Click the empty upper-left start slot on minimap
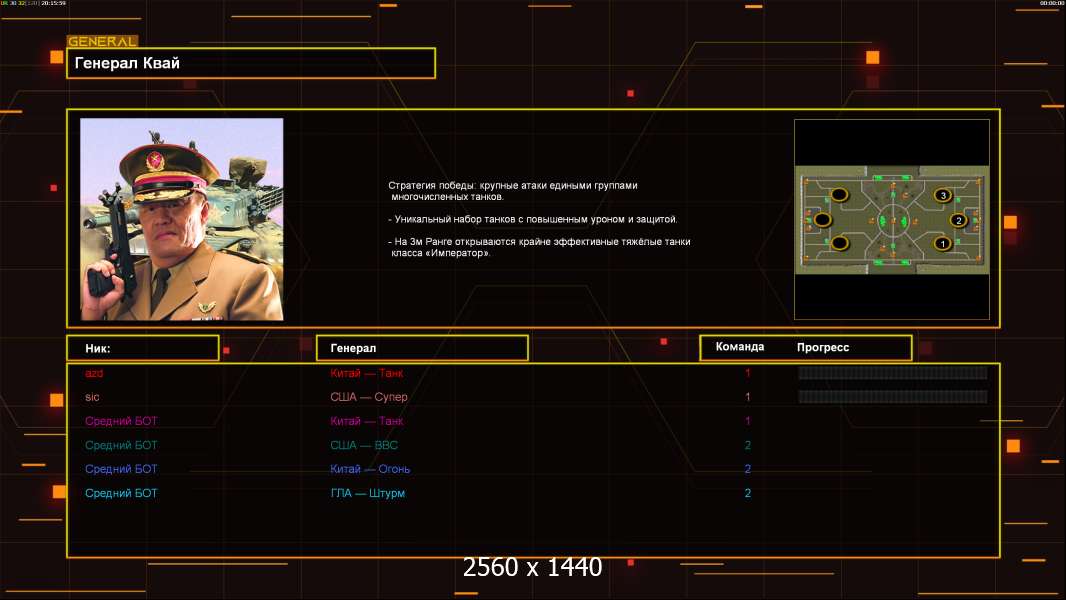Screen dimensions: 1066x600 click(x=840, y=195)
